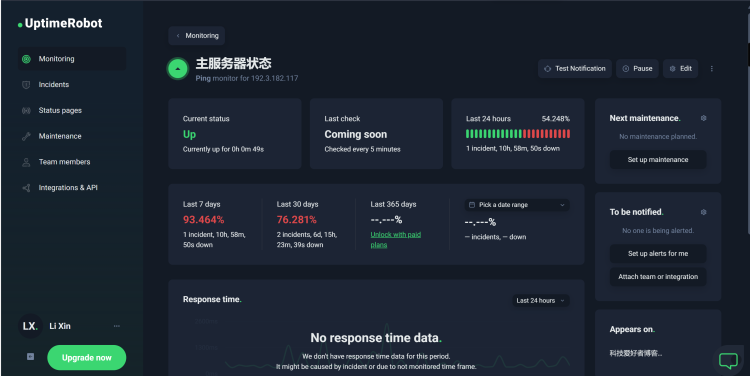Pause the monitor
Screen dimensions: 750x376
[x=637, y=68]
